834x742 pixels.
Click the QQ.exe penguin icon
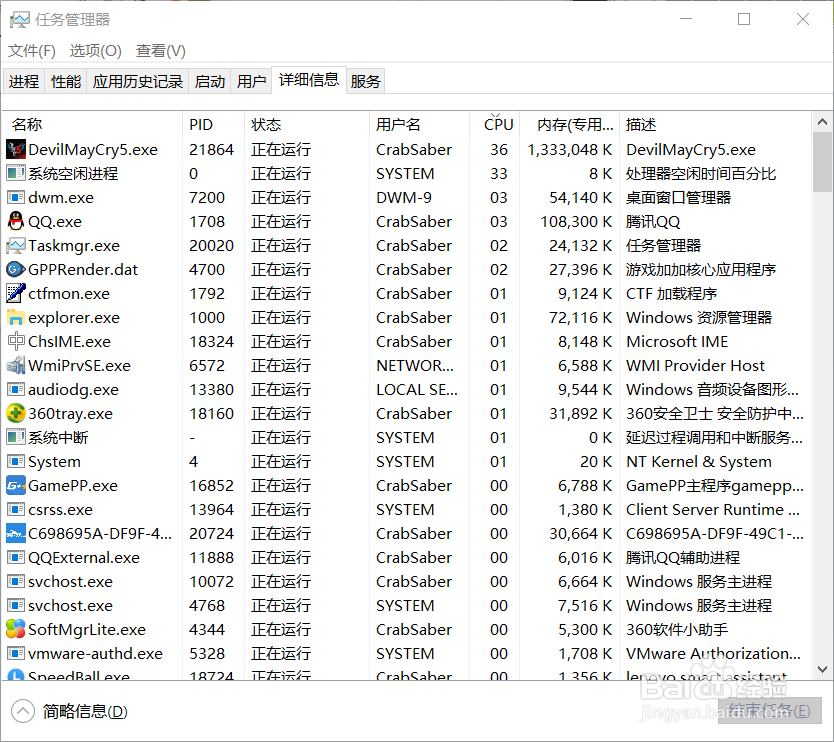[x=15, y=221]
